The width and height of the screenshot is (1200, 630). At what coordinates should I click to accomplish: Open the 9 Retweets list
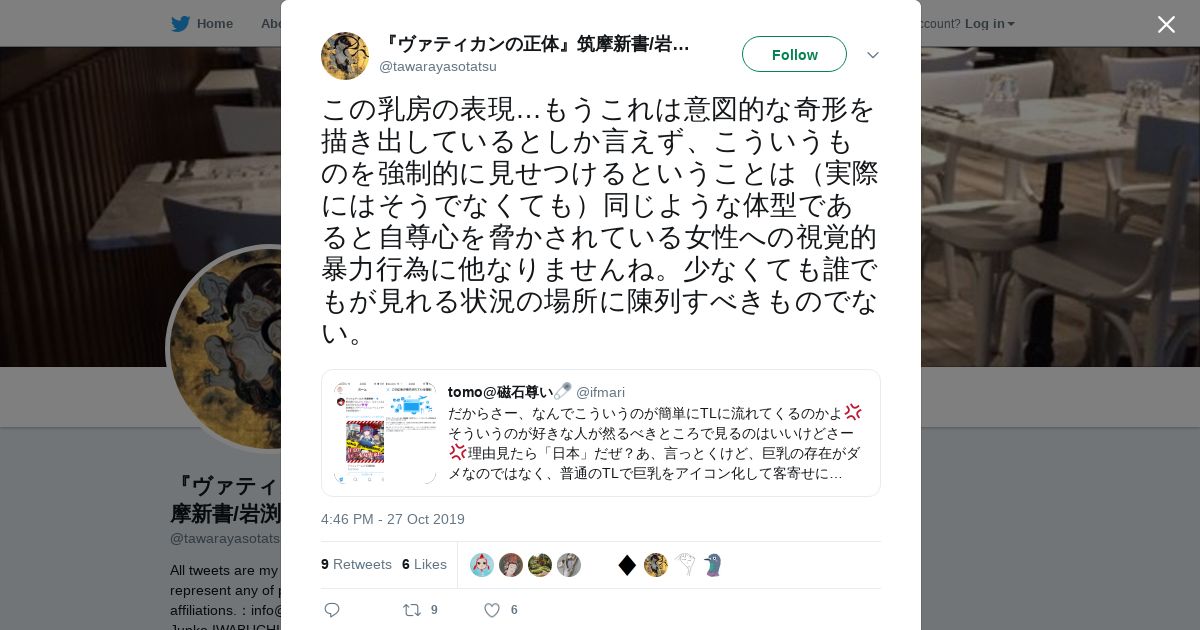[356, 565]
